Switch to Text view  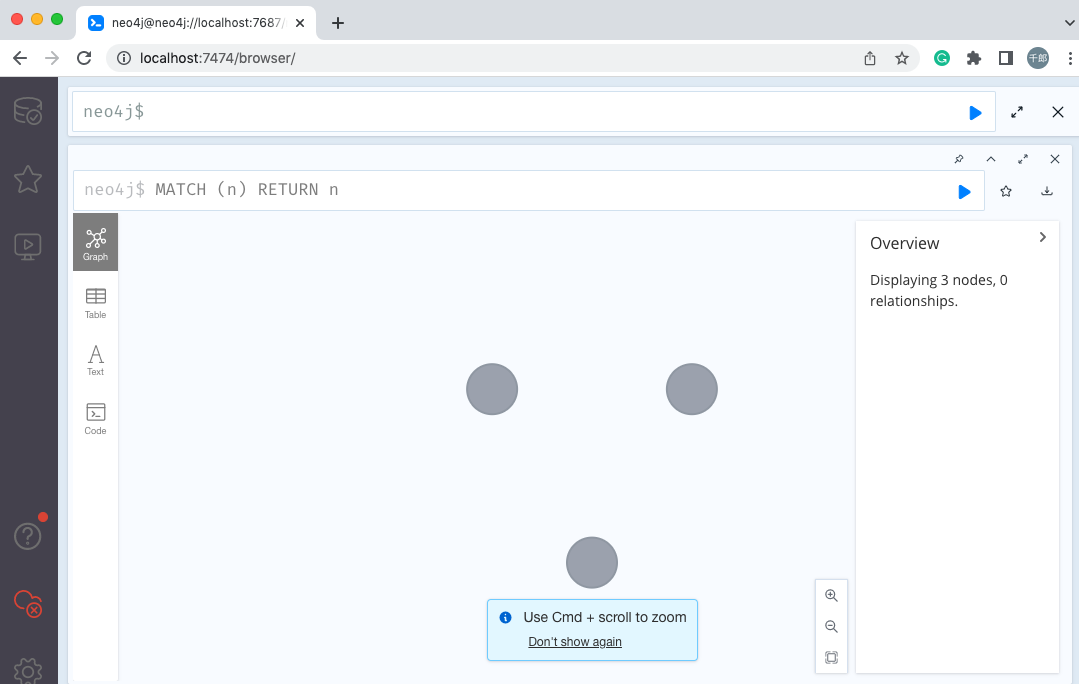point(96,361)
